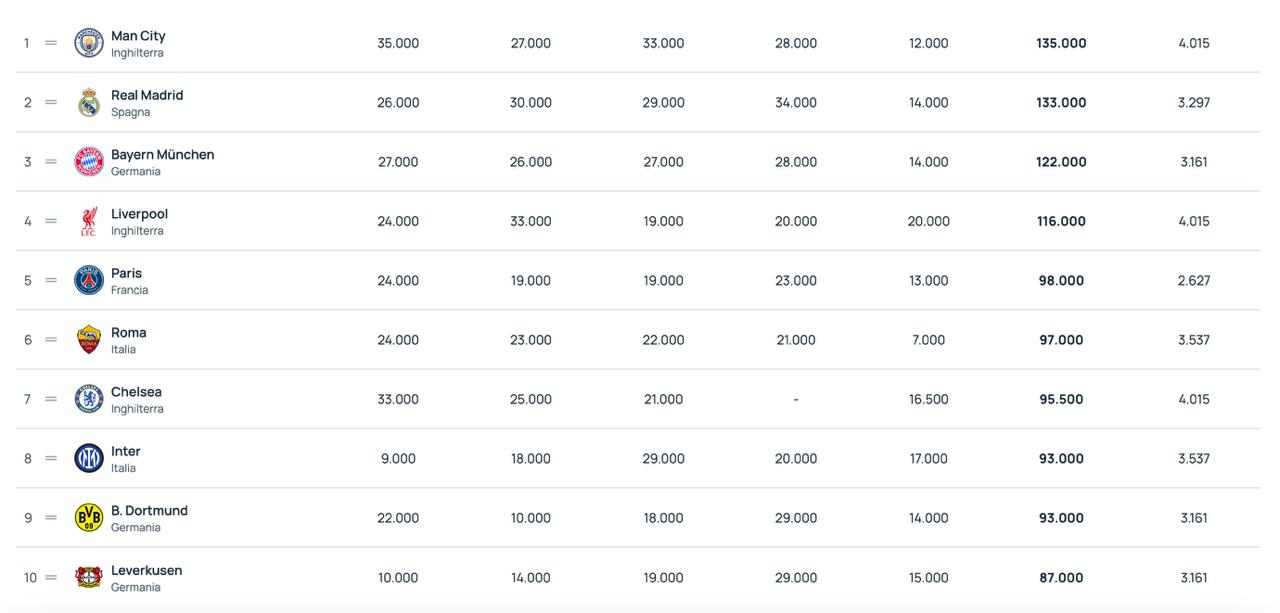Open the Leverkusen team name link
Image resolution: width=1280 pixels, height=613 pixels.
(146, 571)
